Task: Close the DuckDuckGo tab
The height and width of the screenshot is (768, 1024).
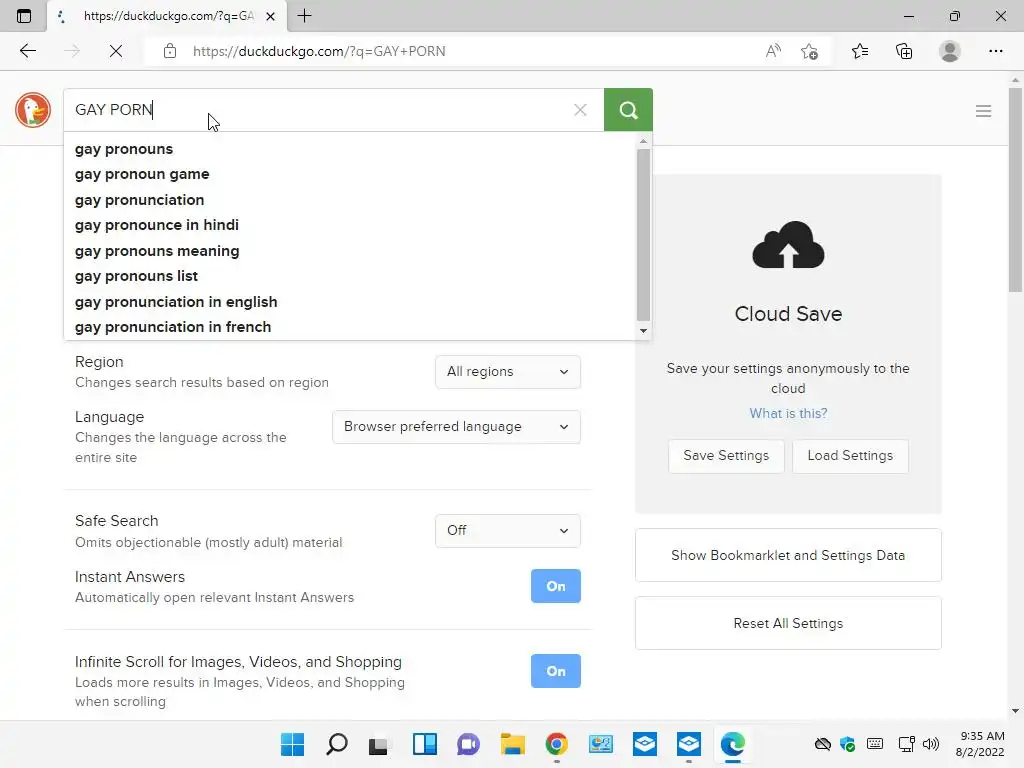Action: pyautogui.click(x=270, y=16)
